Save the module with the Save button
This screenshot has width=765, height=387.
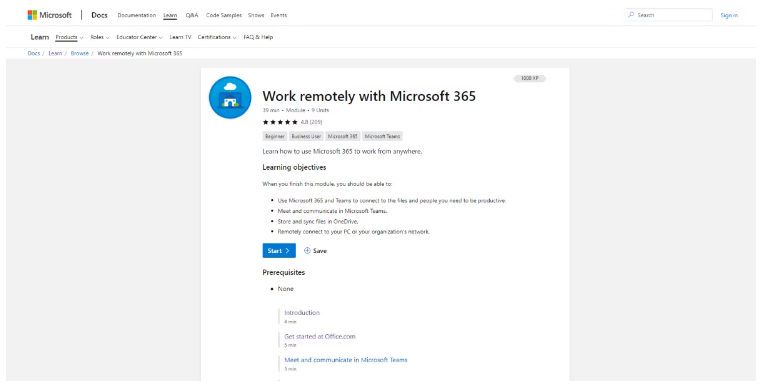[x=316, y=250]
